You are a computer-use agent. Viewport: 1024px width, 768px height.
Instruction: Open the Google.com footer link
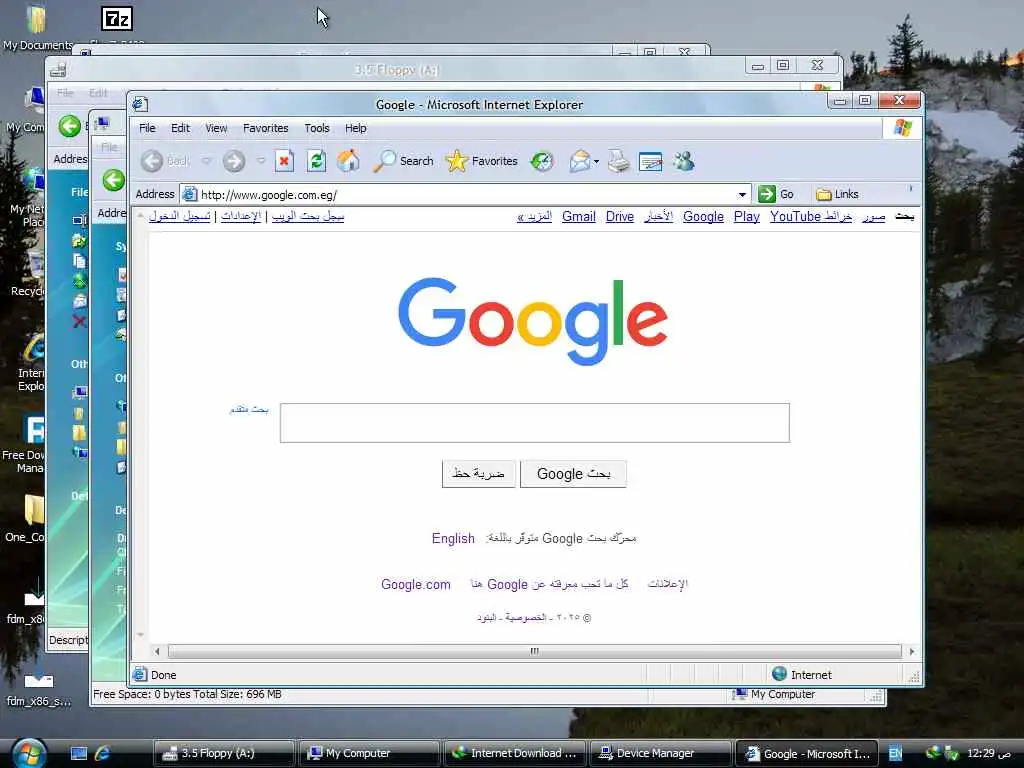[x=415, y=584]
